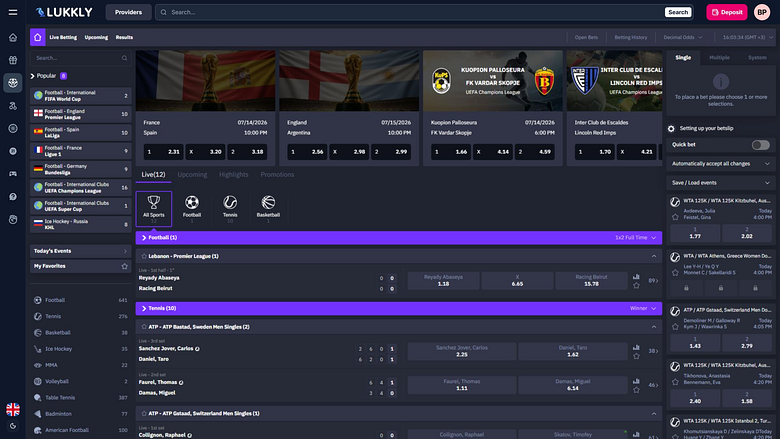Open statistics for Faurel Thomas match

[x=636, y=381]
